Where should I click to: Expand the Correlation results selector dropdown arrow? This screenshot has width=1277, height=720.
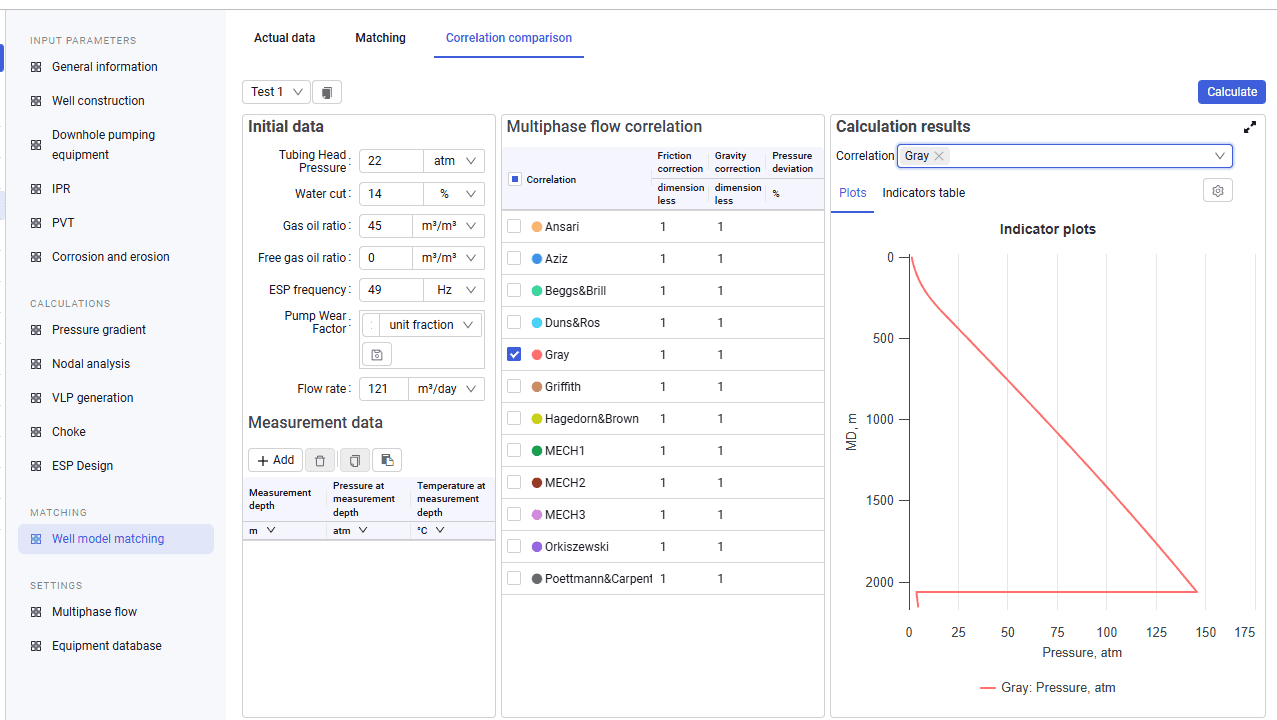tap(1220, 156)
